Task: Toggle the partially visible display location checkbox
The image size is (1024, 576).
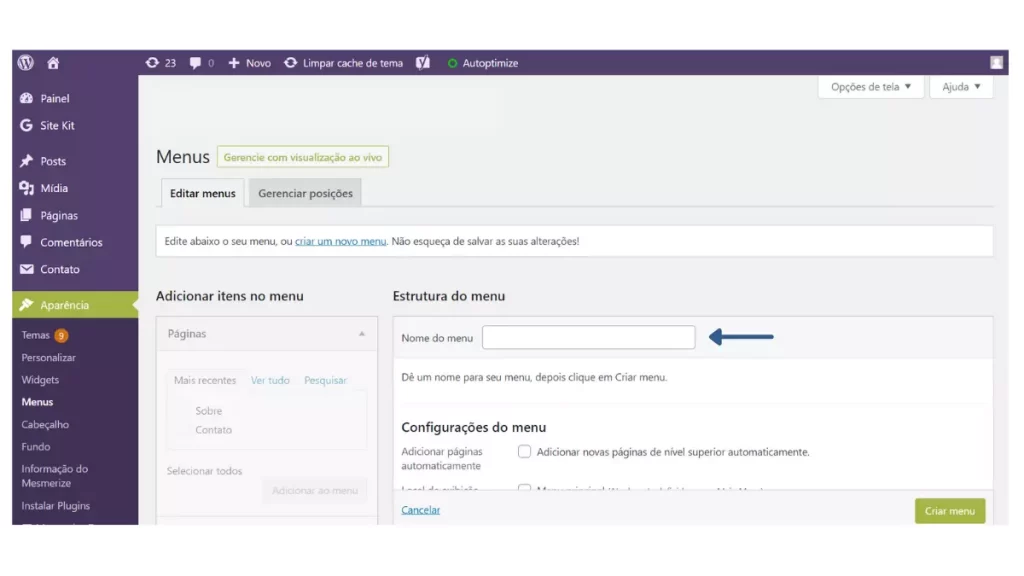Action: pos(524,487)
